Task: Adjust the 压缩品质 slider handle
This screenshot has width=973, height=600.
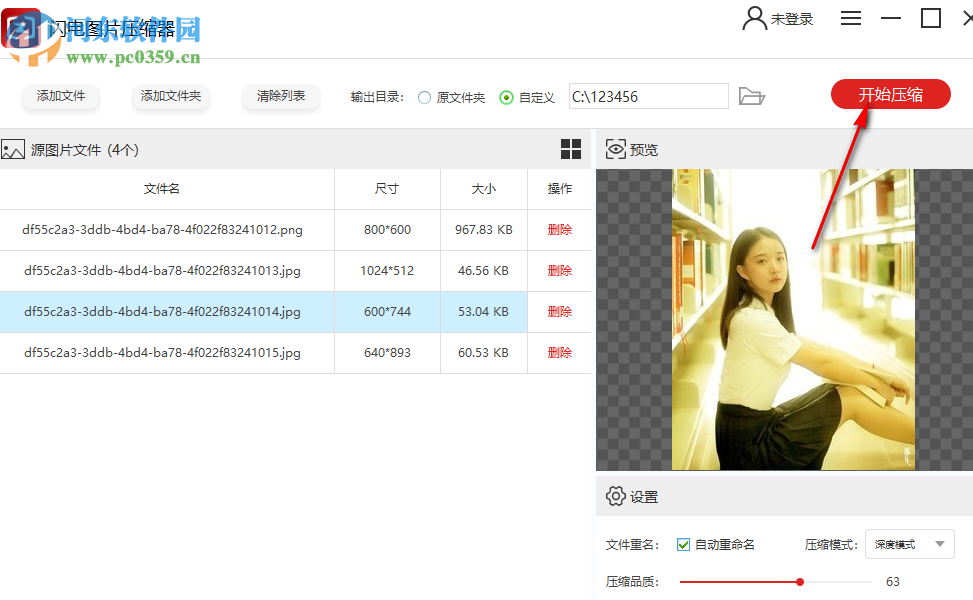Action: (800, 582)
